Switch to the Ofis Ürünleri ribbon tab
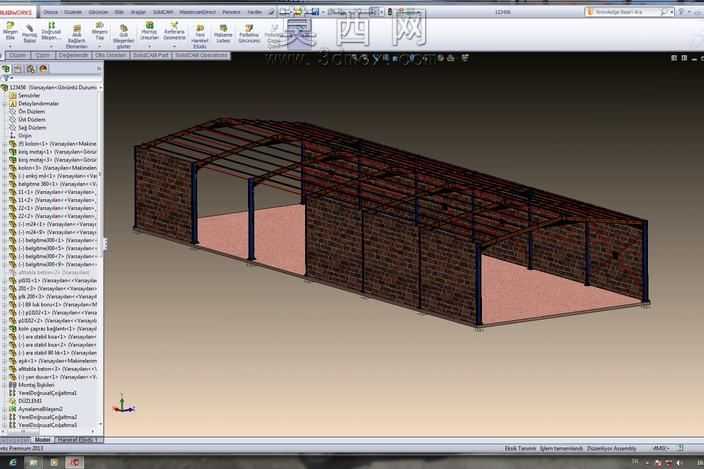This screenshot has height=469, width=704. [x=110, y=55]
